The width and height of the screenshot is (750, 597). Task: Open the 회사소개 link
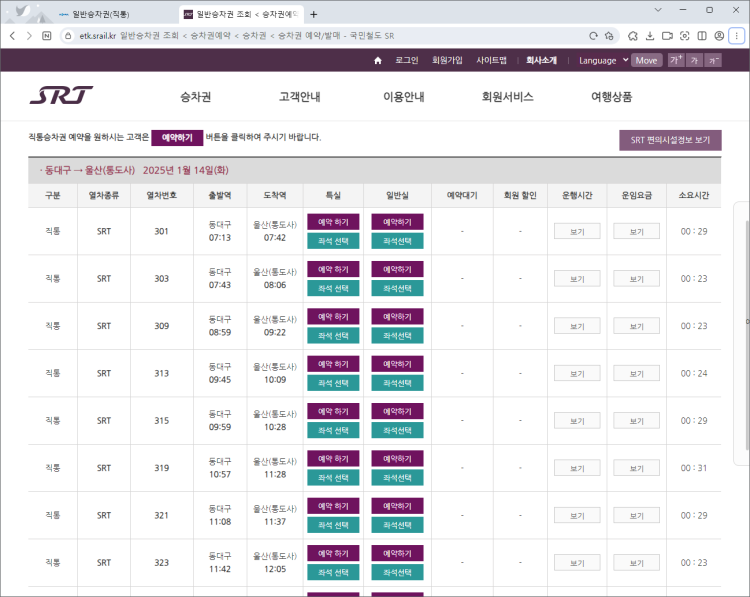click(x=541, y=60)
